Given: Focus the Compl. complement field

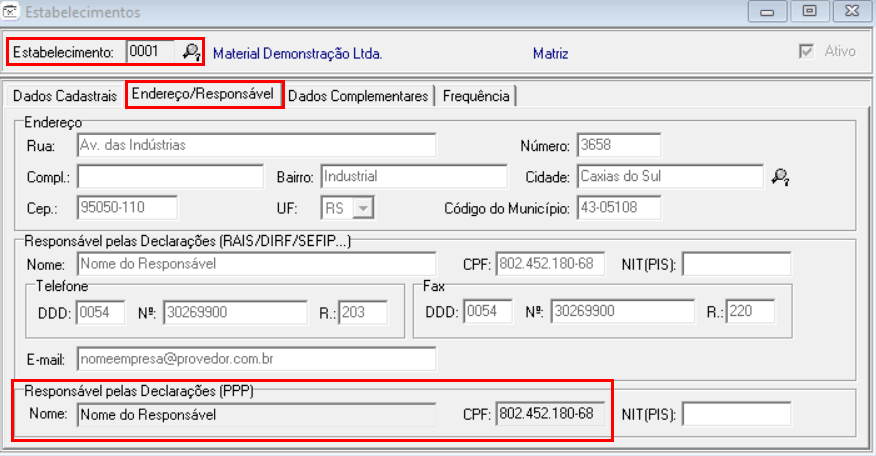Looking at the screenshot, I should point(169,177).
